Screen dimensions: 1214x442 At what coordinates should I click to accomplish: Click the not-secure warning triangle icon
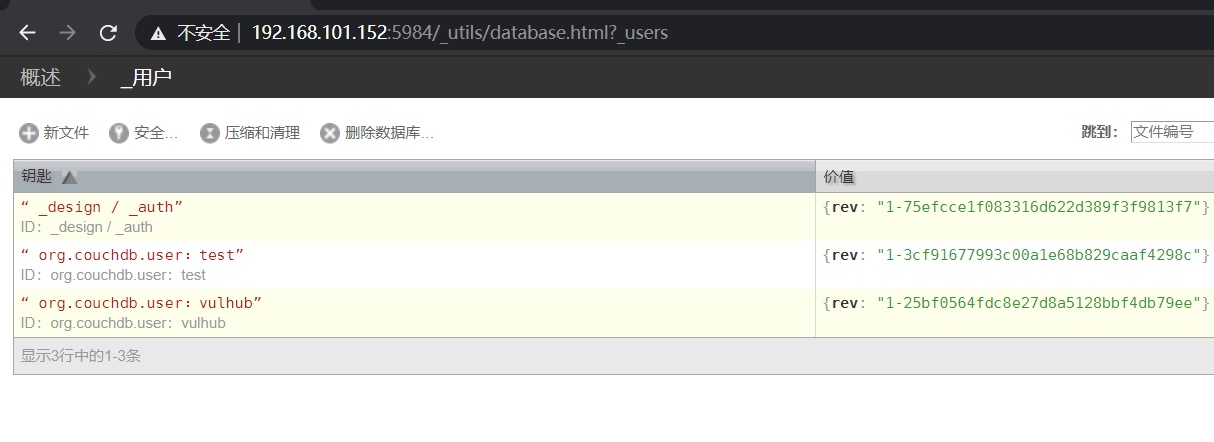[158, 33]
